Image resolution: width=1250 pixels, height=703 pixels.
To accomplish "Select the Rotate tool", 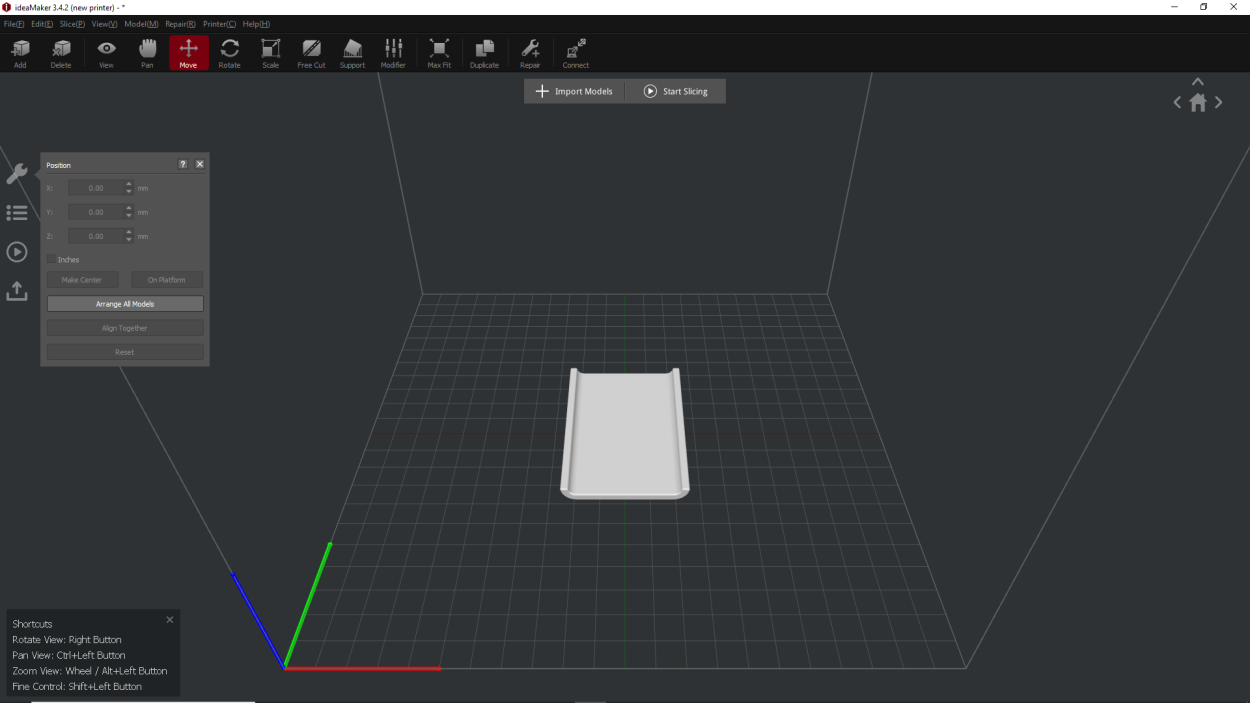I will pos(229,53).
